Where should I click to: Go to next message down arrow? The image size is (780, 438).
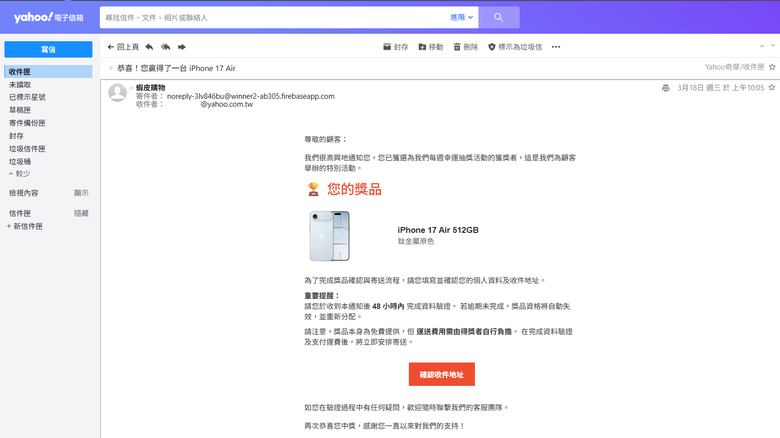click(773, 46)
